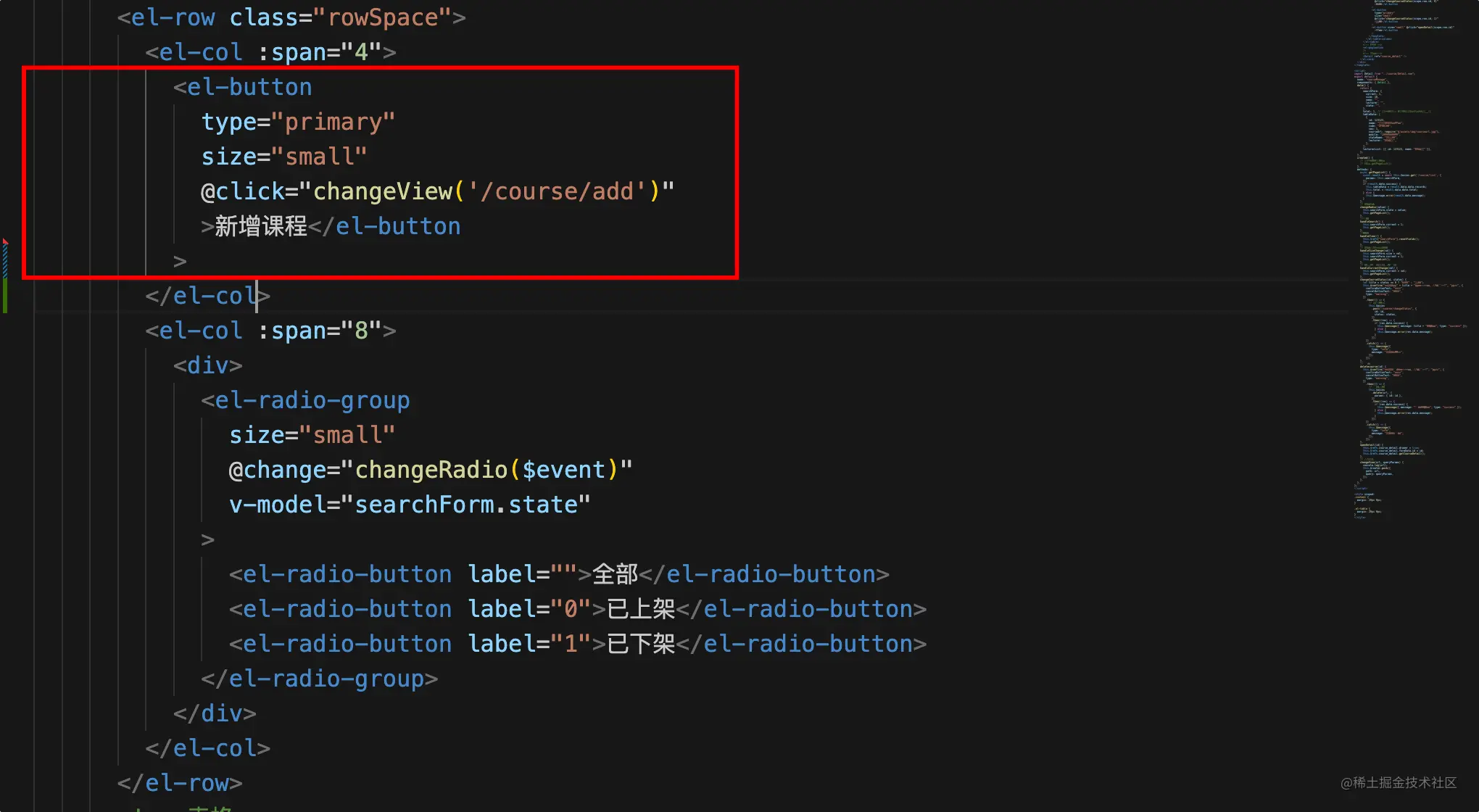Click the red deleted-line triangle in the gutter

[5, 241]
